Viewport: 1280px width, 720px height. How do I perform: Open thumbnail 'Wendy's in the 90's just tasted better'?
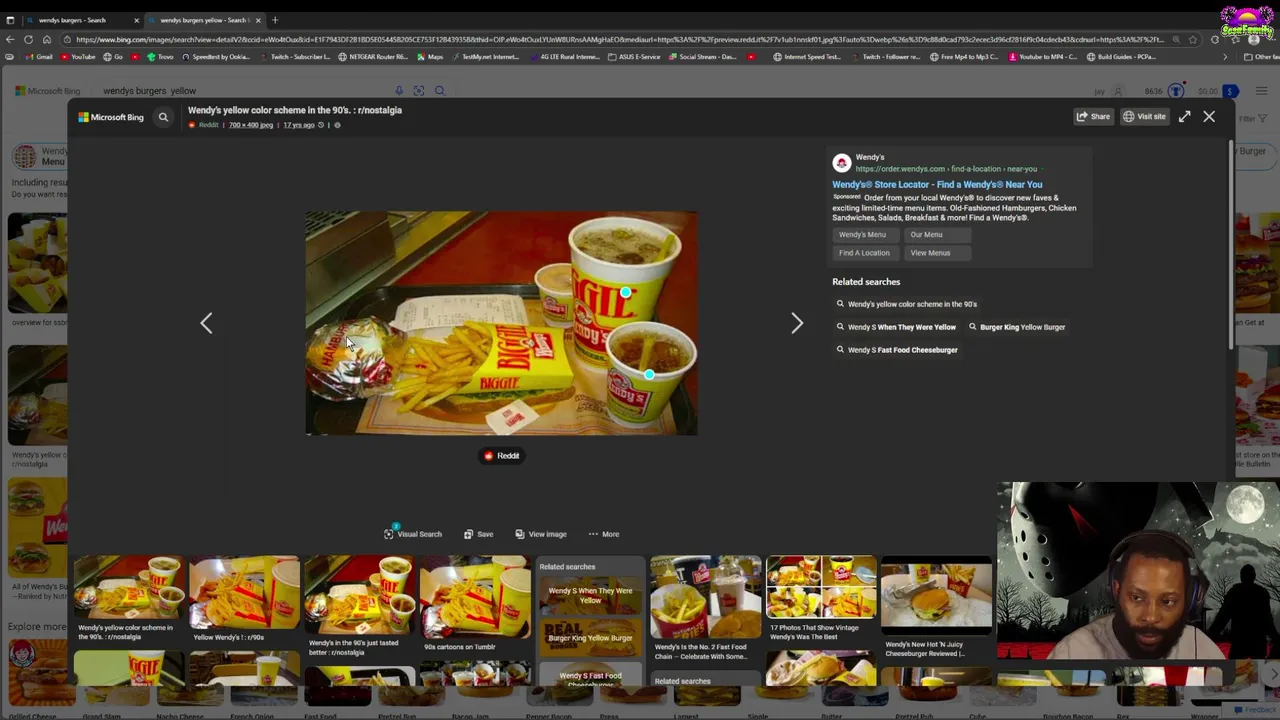pos(359,606)
